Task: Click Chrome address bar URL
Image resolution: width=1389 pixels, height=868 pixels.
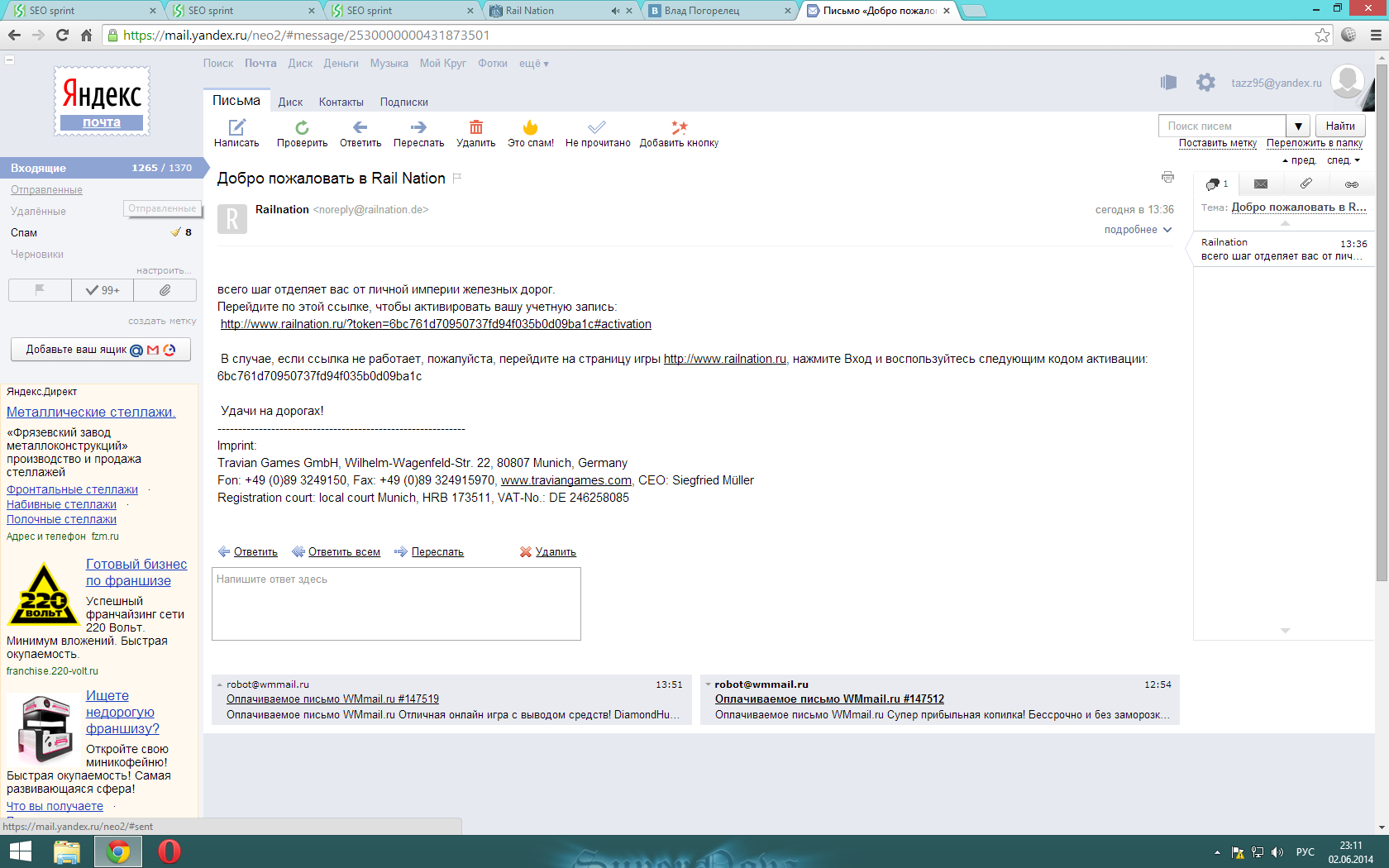Action: (x=306, y=36)
